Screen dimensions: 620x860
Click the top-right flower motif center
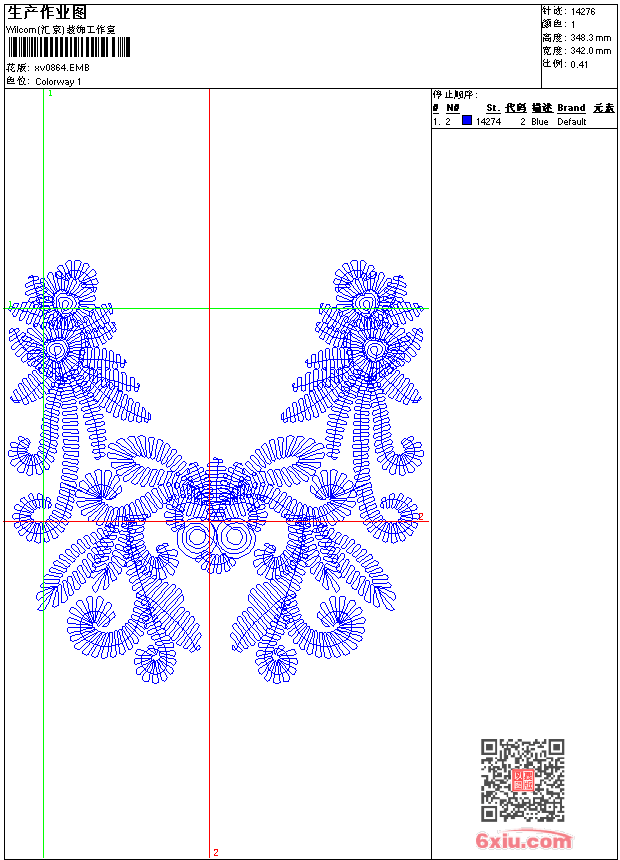[366, 302]
